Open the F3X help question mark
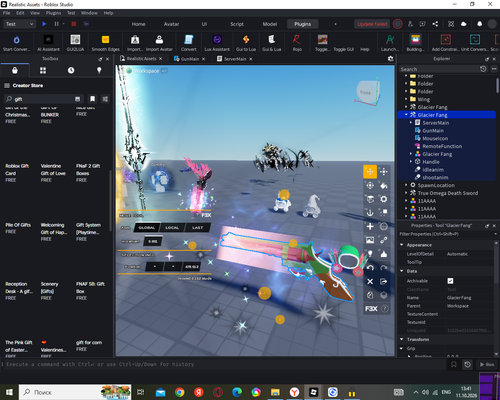The image size is (500, 400). coord(385,309)
